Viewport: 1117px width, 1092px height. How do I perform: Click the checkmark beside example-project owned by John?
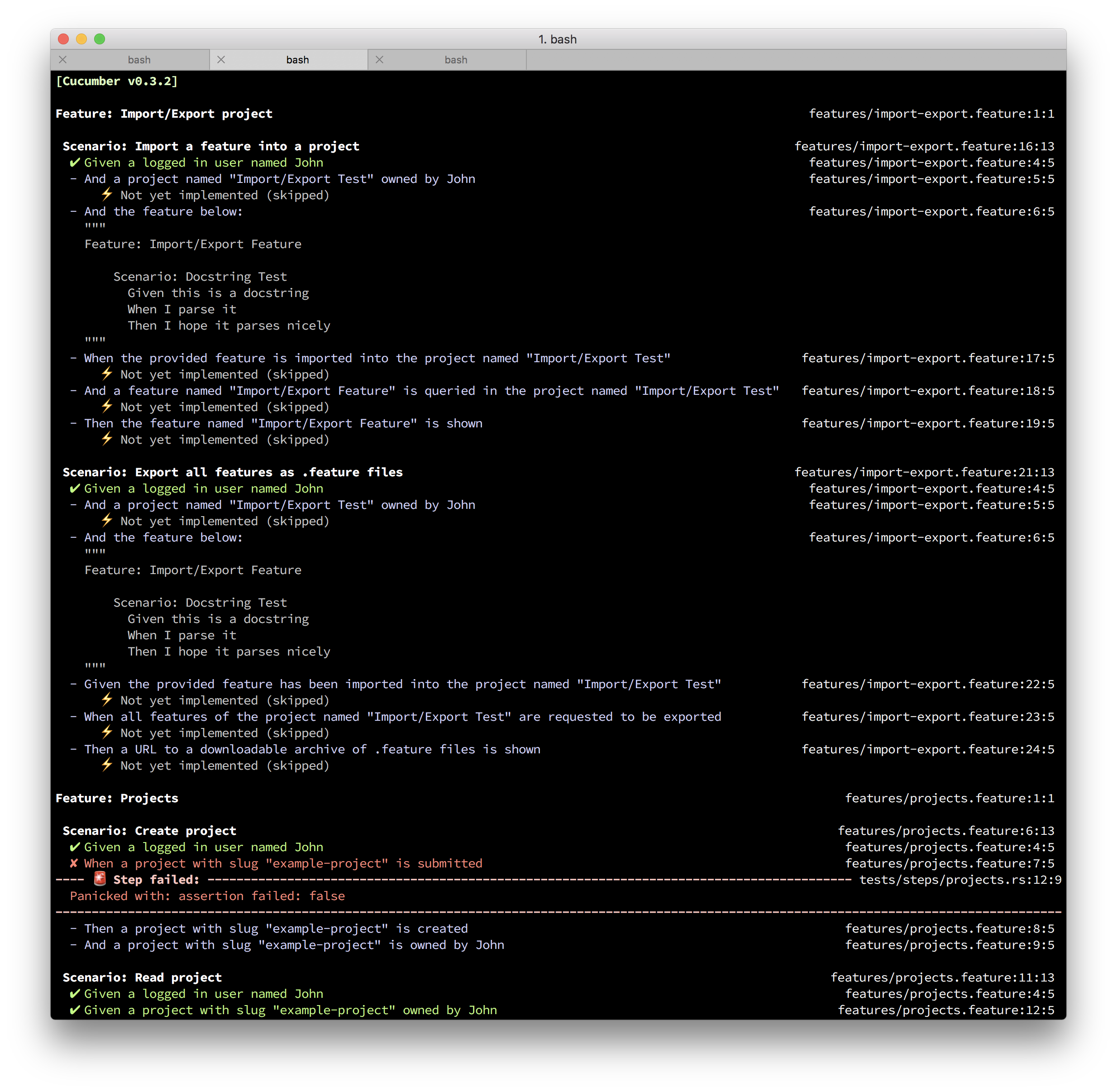click(75, 1010)
